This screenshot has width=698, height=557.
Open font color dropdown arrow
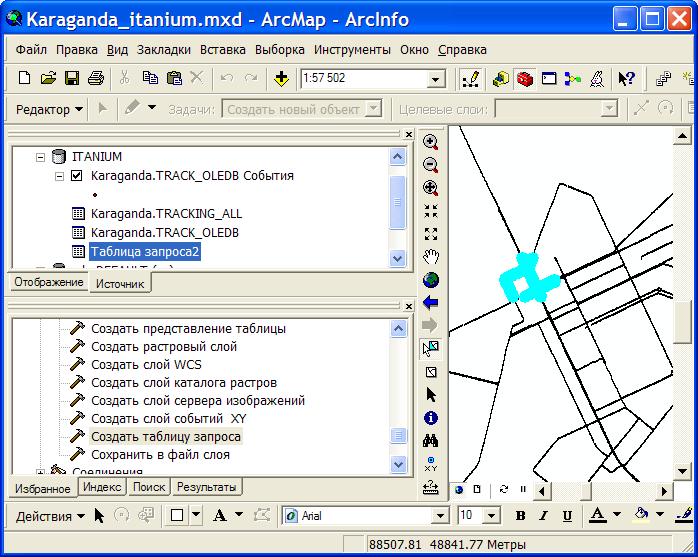click(617, 515)
